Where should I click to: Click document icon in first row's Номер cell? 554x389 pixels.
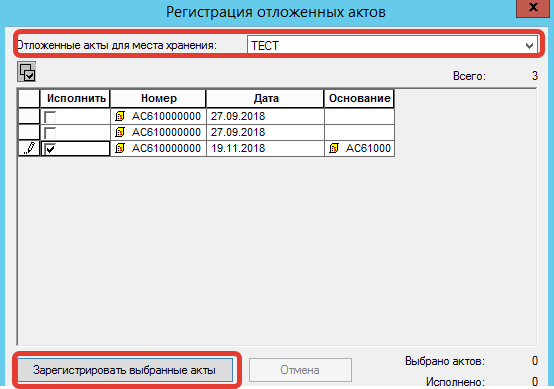click(120, 116)
